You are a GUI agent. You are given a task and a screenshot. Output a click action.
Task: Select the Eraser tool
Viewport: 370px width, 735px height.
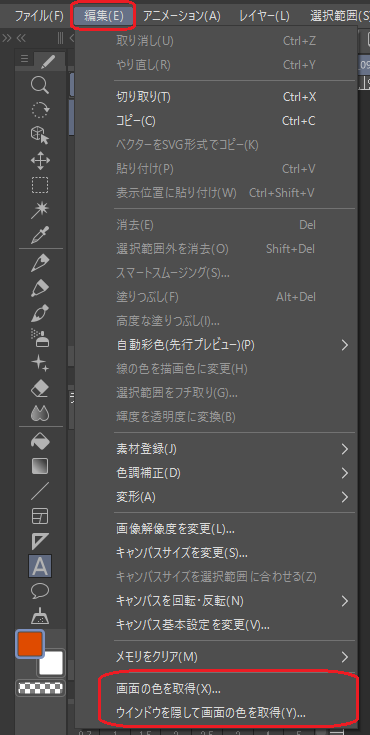(40, 389)
